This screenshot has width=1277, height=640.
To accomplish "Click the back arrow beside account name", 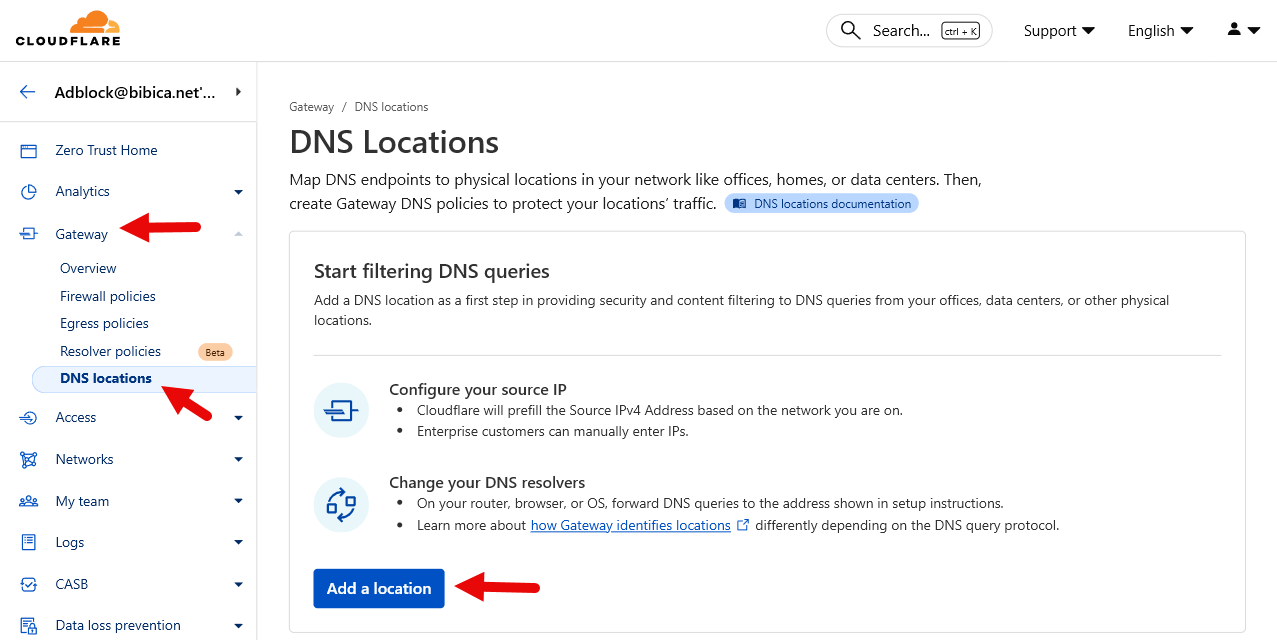I will (x=28, y=92).
